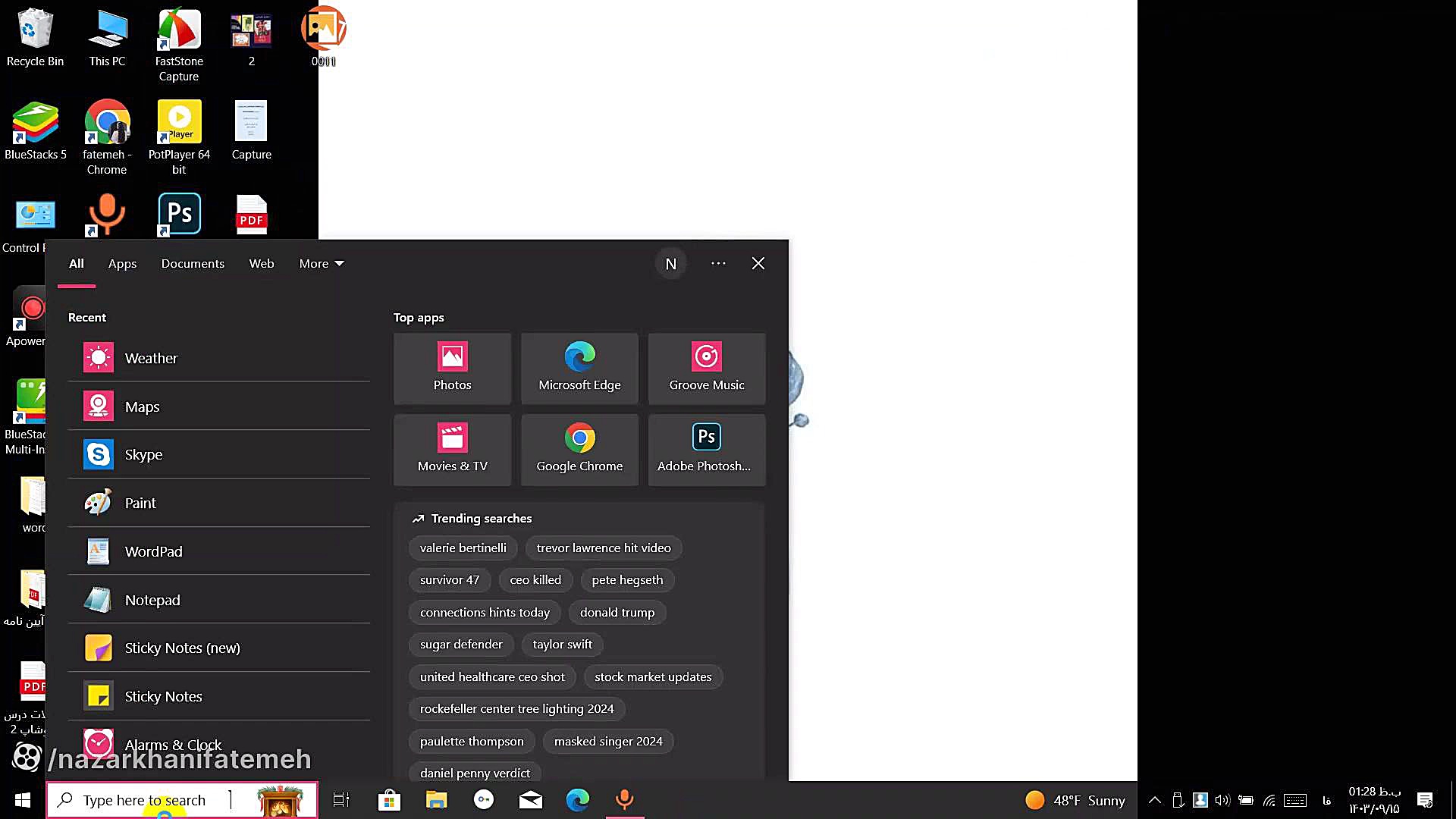
Task: Open the Adobe Photoshop top app tile
Action: (707, 449)
